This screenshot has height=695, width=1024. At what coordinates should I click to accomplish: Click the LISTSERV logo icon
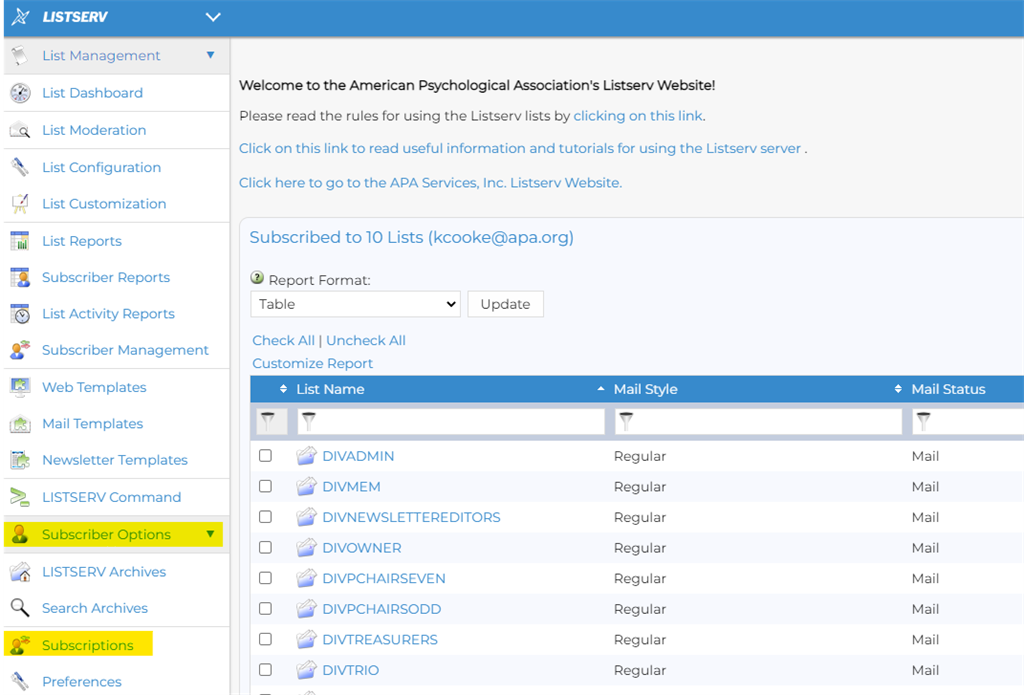click(x=21, y=16)
